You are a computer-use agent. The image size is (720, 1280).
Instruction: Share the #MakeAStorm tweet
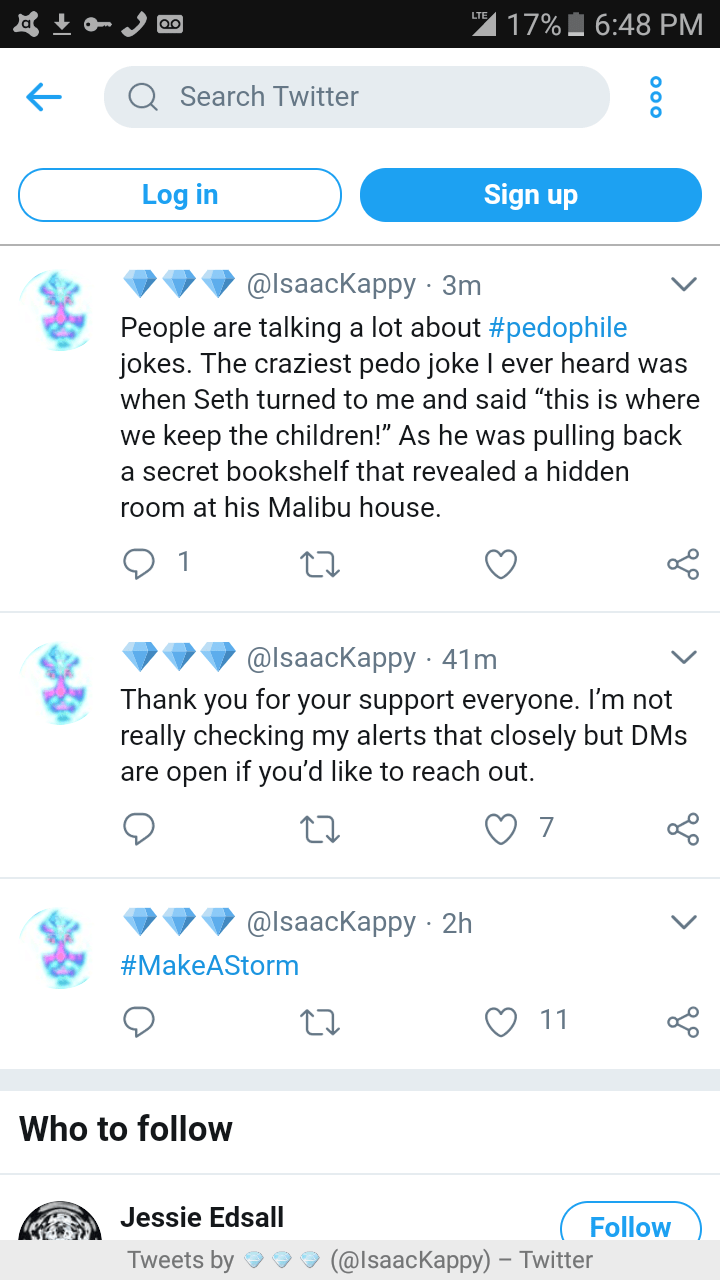[x=683, y=1021]
